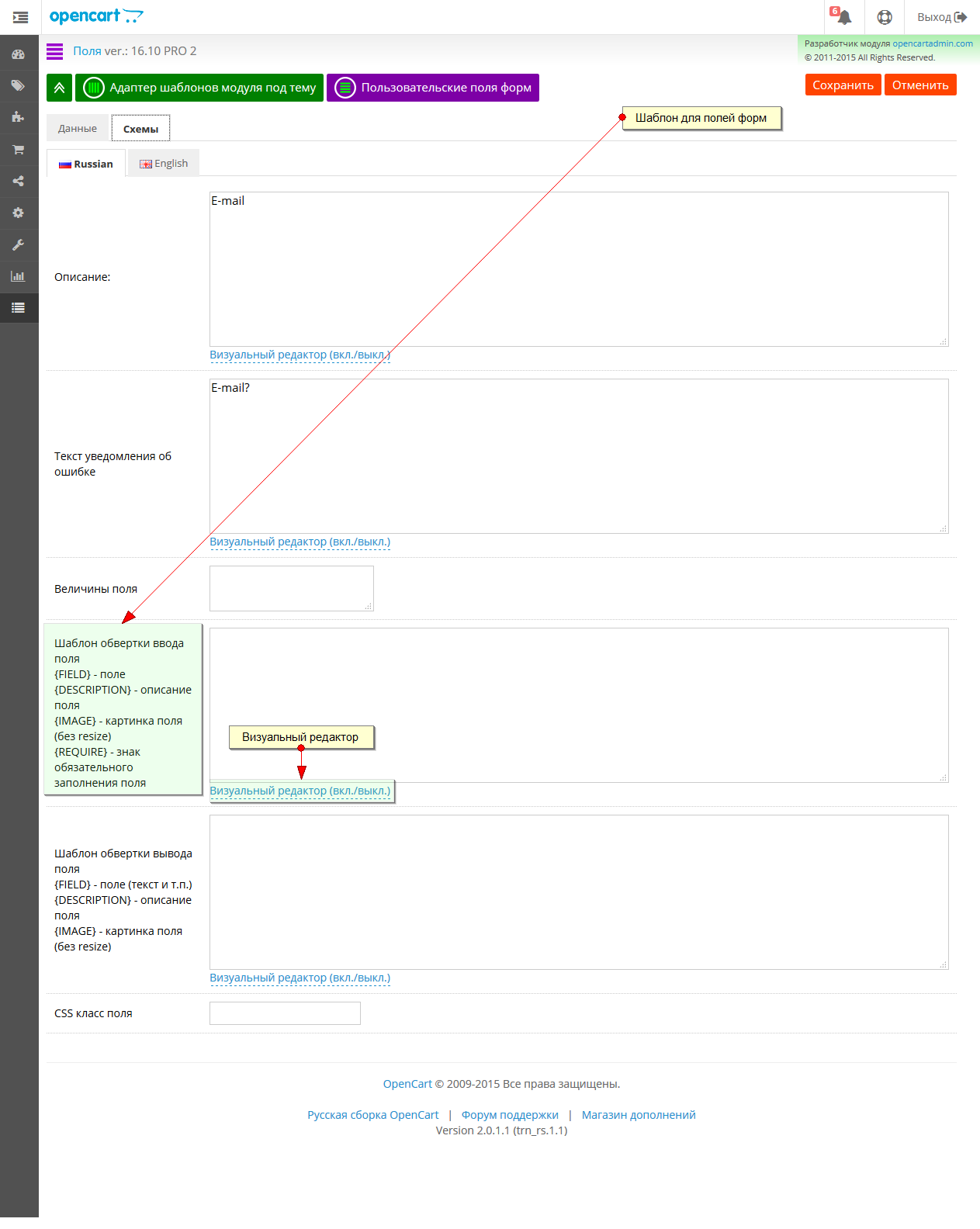Open the tools wrench icon in sidebar
This screenshot has width=980, height=1229.
coord(19,244)
